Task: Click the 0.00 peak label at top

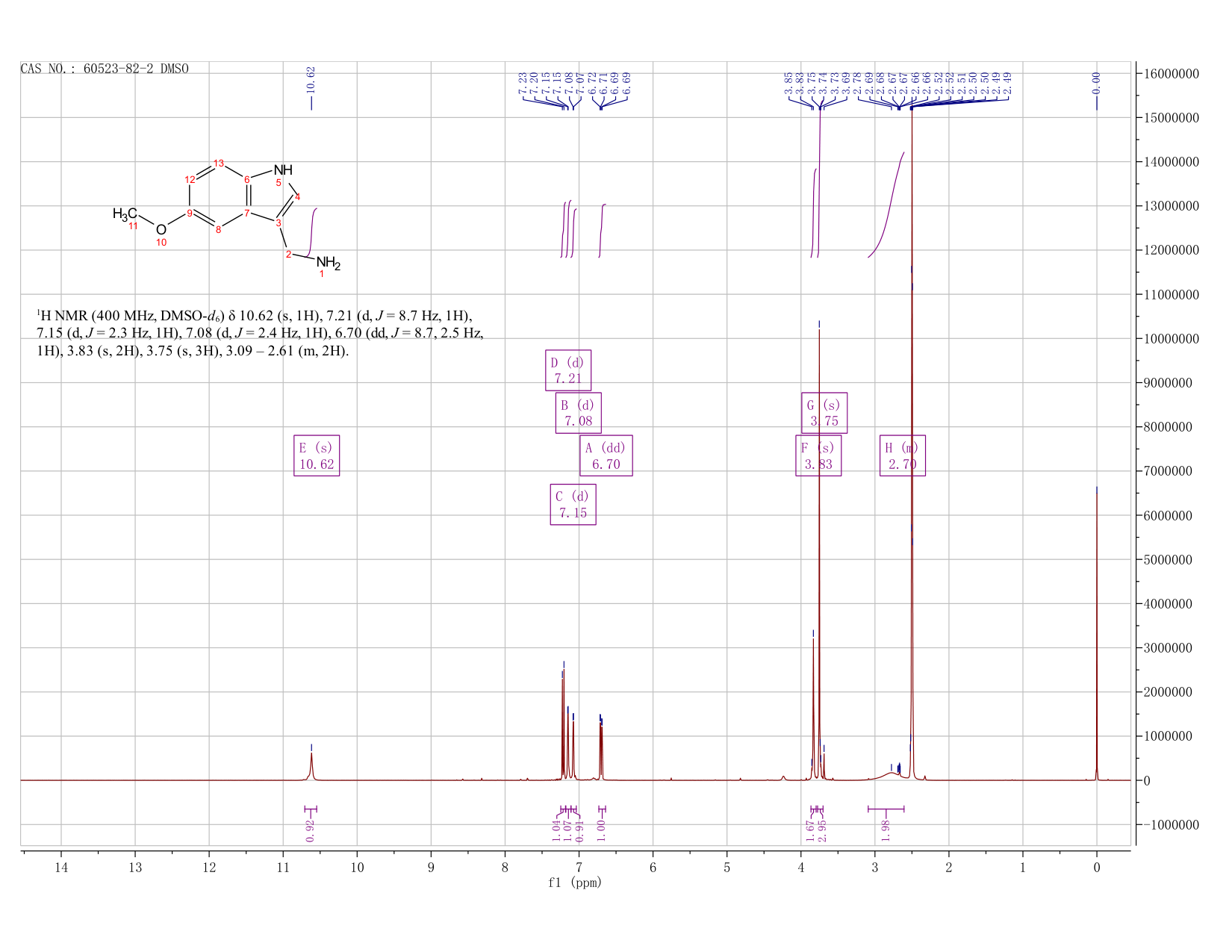Action: click(1096, 83)
